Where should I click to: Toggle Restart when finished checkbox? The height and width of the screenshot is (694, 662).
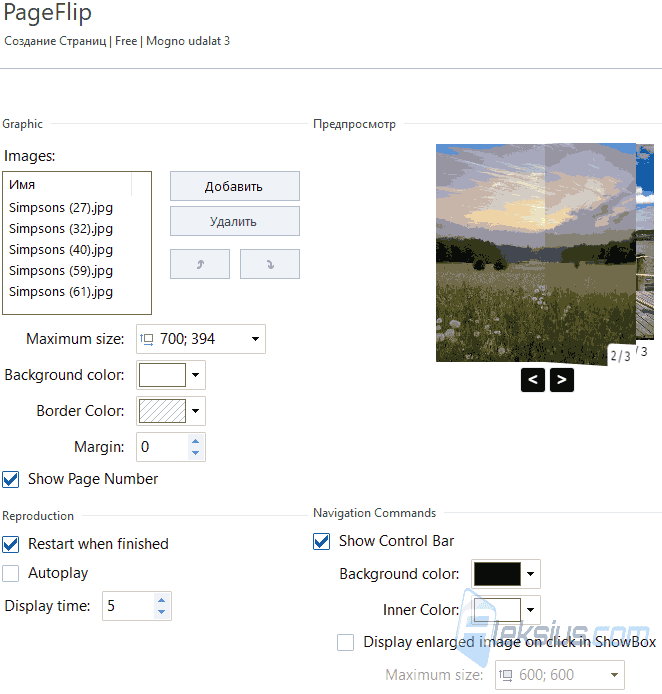coord(11,544)
